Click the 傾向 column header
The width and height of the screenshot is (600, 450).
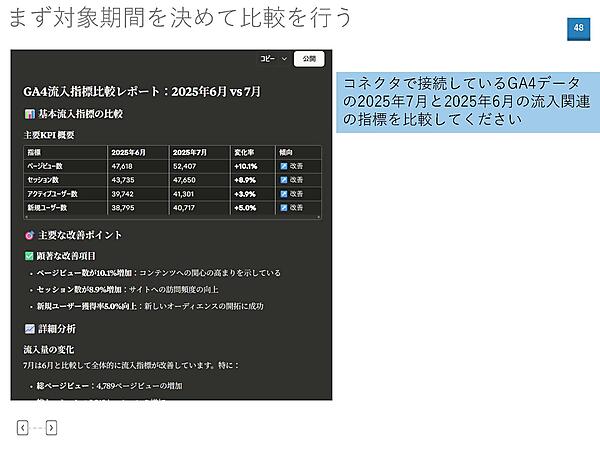tap(286, 152)
